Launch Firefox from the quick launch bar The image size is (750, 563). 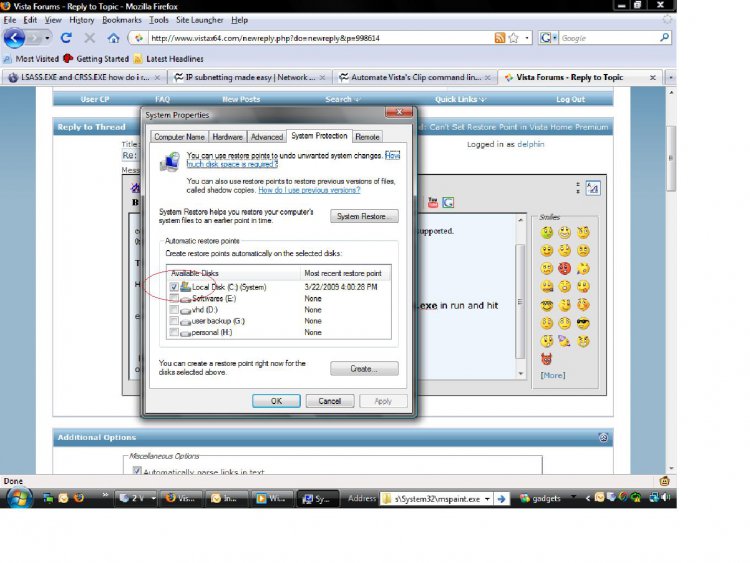[79, 498]
